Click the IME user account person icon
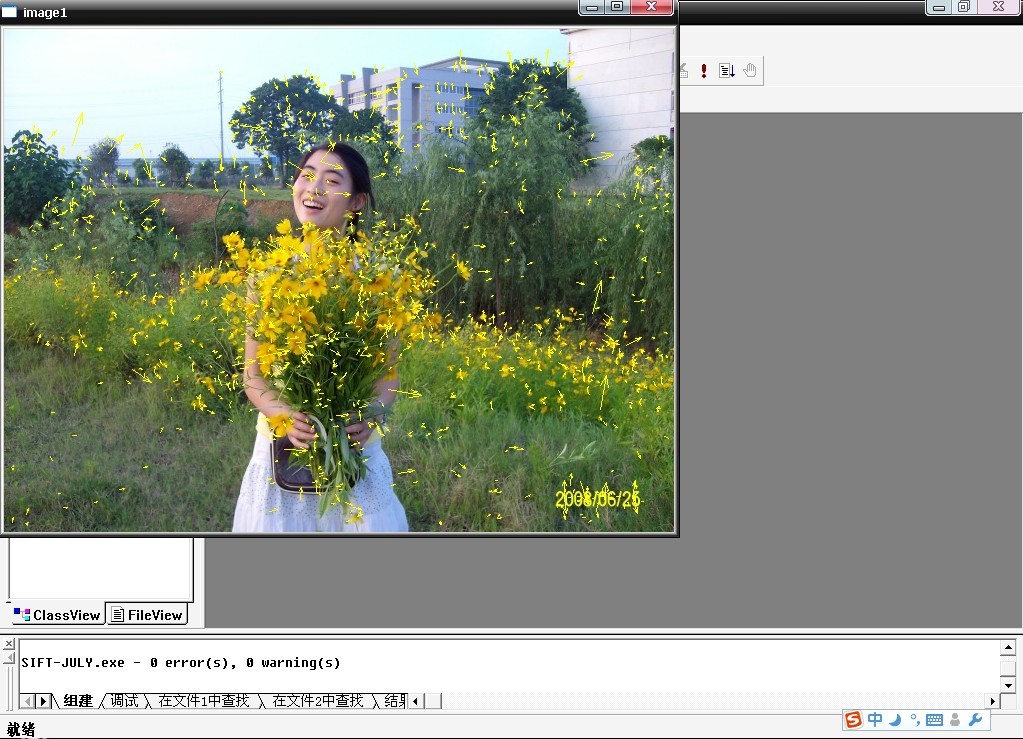 955,720
